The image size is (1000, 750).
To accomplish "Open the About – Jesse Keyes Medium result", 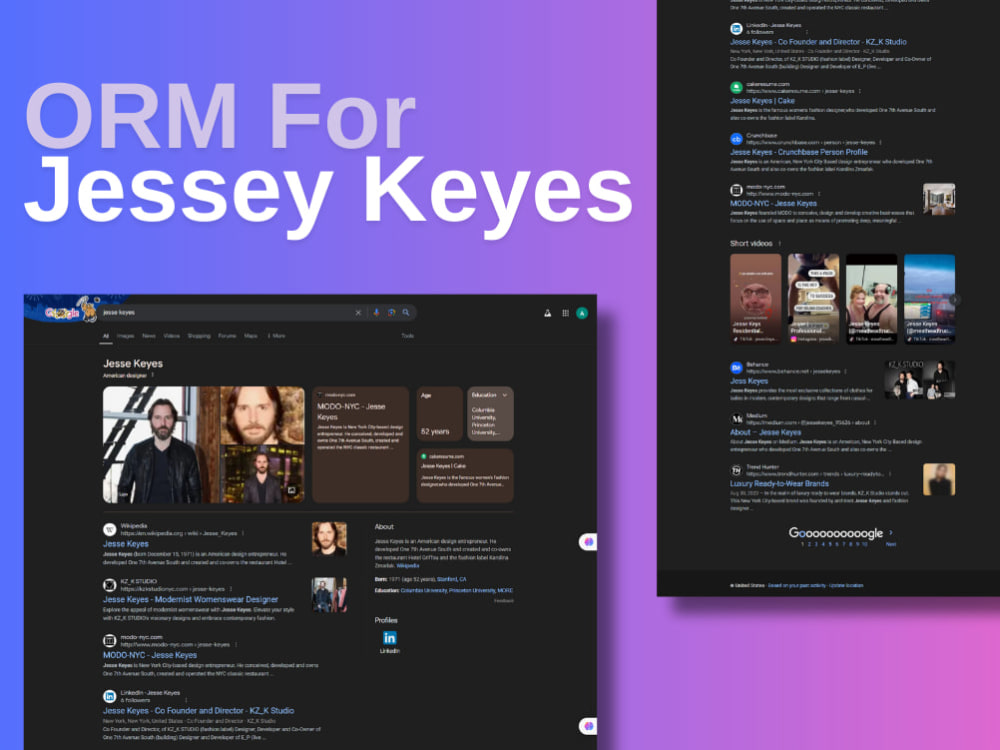I will coord(765,432).
